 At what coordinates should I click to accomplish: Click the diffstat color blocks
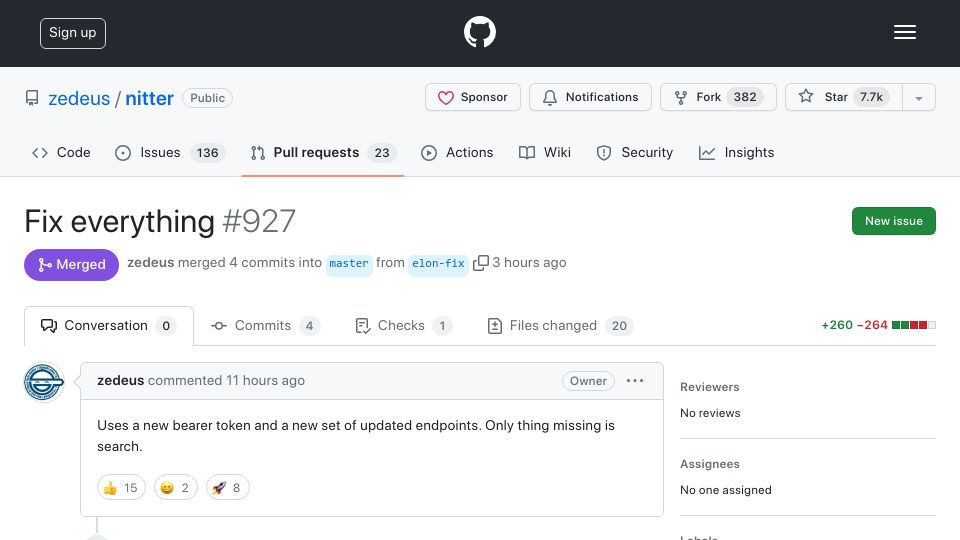pos(913,325)
